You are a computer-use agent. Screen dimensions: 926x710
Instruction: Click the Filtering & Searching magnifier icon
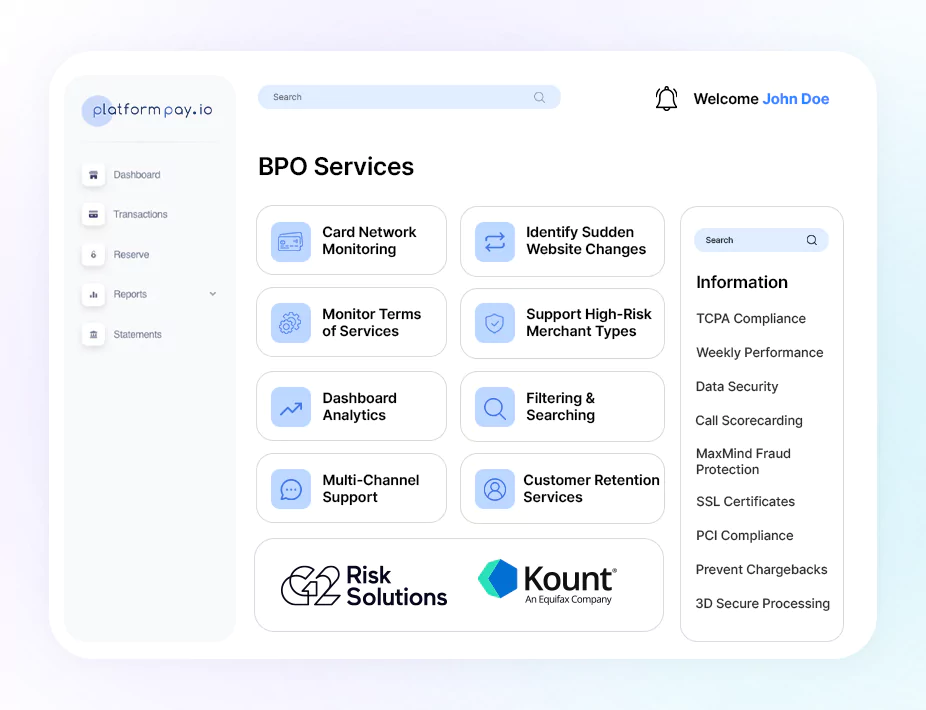495,407
